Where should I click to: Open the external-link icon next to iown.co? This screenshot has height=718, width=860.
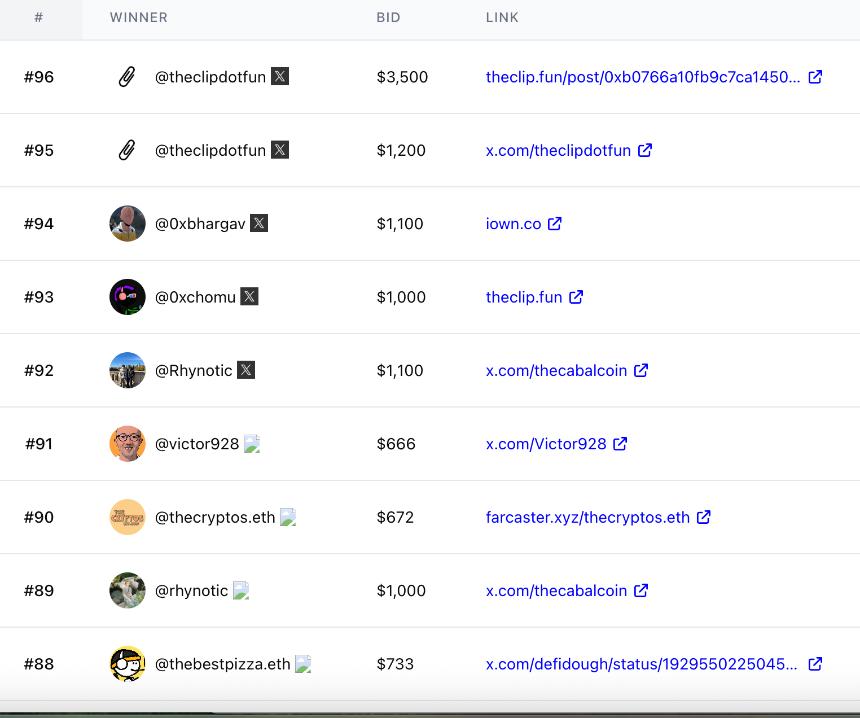click(x=557, y=224)
